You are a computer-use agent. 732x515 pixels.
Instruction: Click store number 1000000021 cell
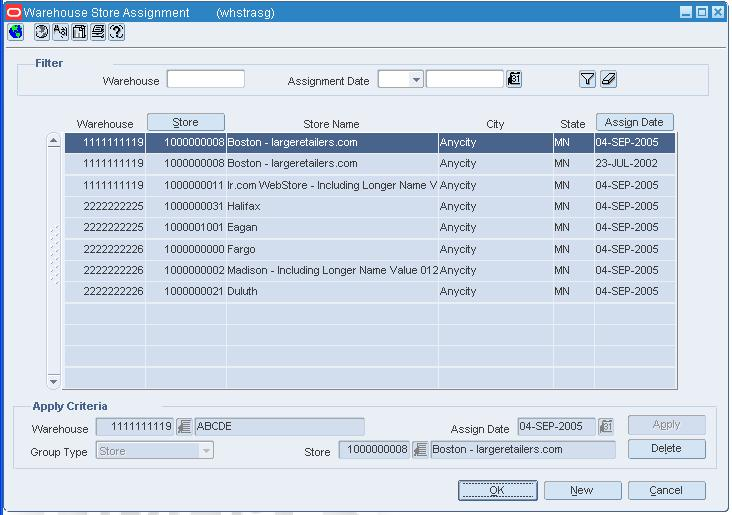pyautogui.click(x=186, y=292)
